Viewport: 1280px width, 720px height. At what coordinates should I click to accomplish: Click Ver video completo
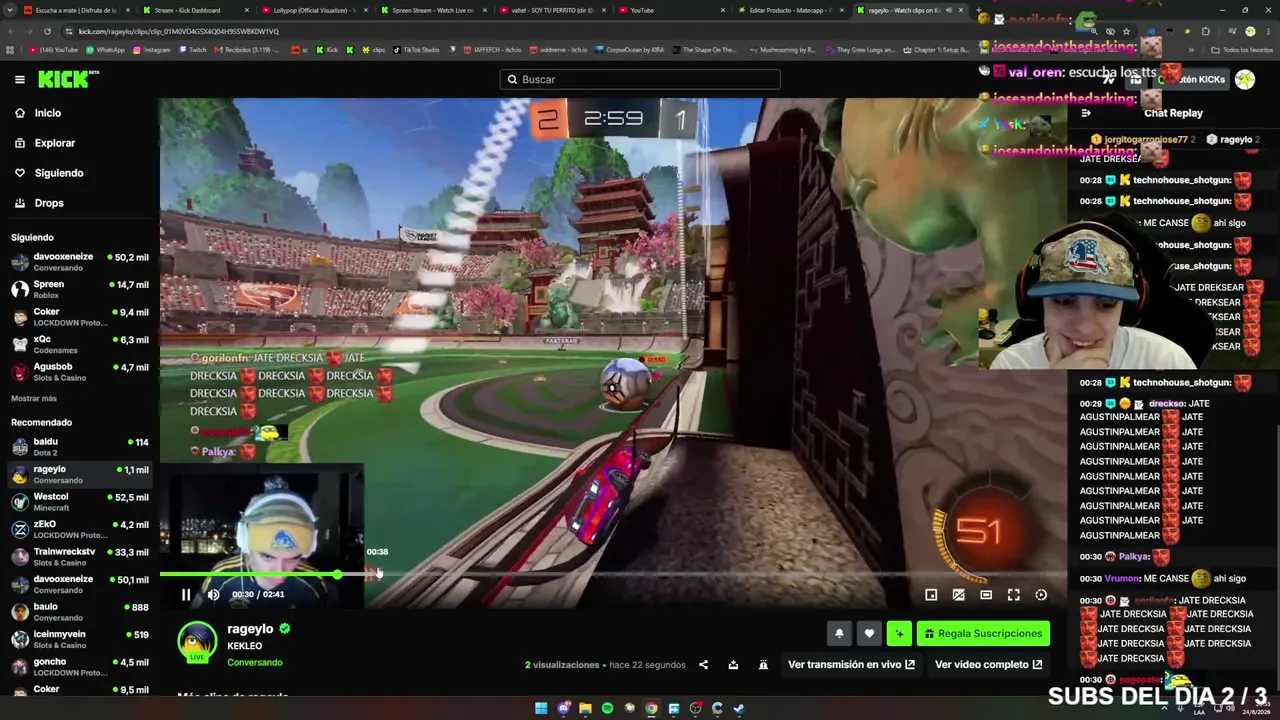pyautogui.click(x=988, y=665)
